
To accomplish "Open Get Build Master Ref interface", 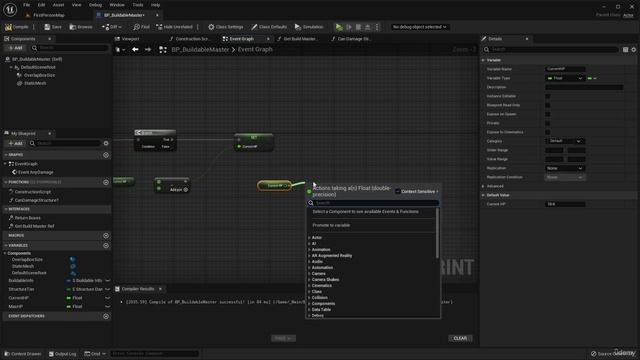I will click(x=34, y=226).
